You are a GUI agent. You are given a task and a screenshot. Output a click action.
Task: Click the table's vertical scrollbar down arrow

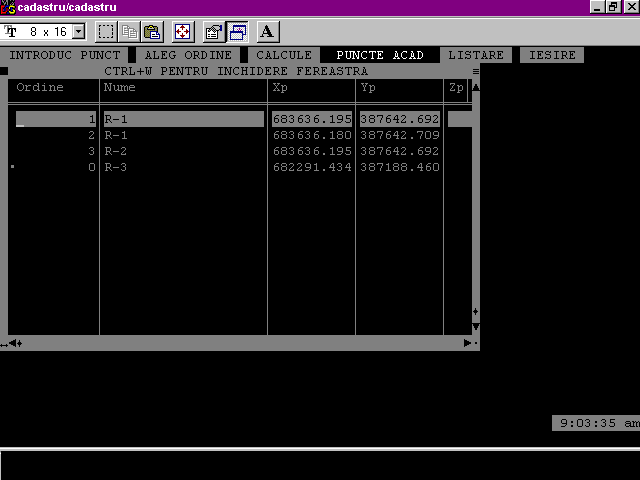(475, 326)
